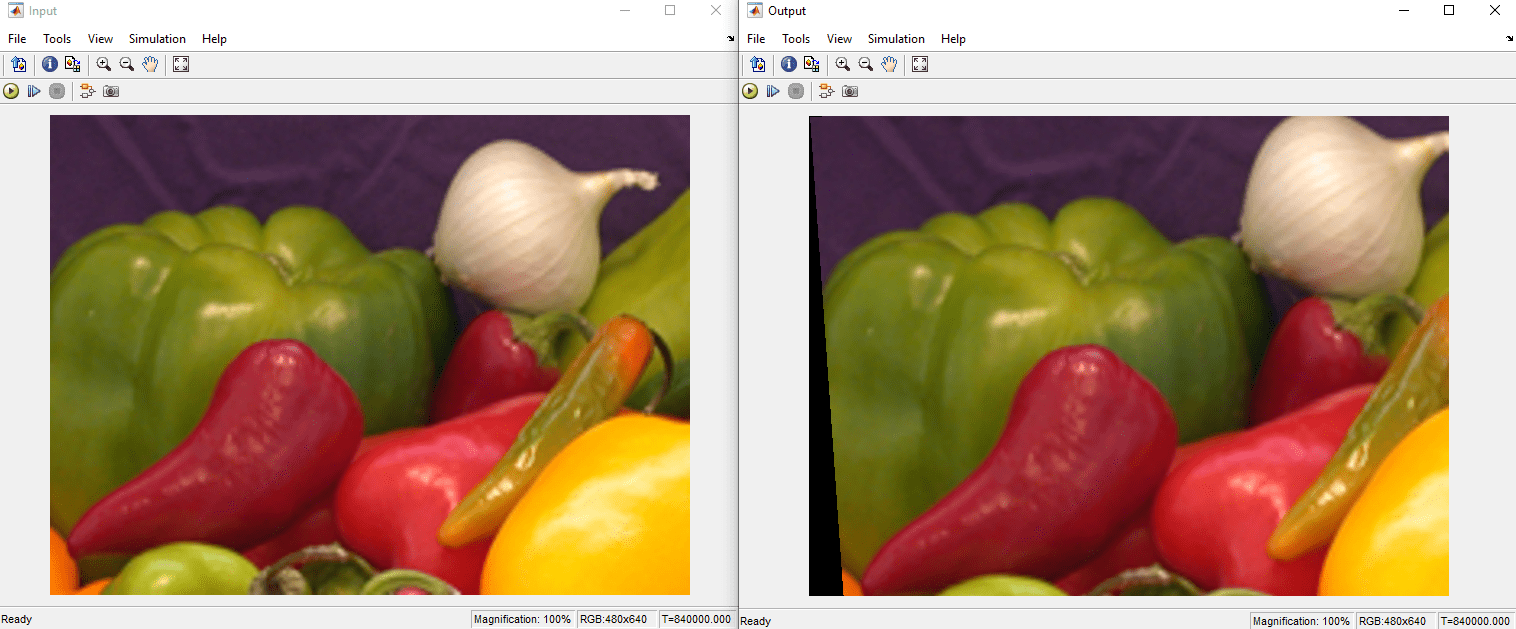Screen dimensions: 1516x629
Task: Open View menu in Input window
Action: [x=100, y=39]
